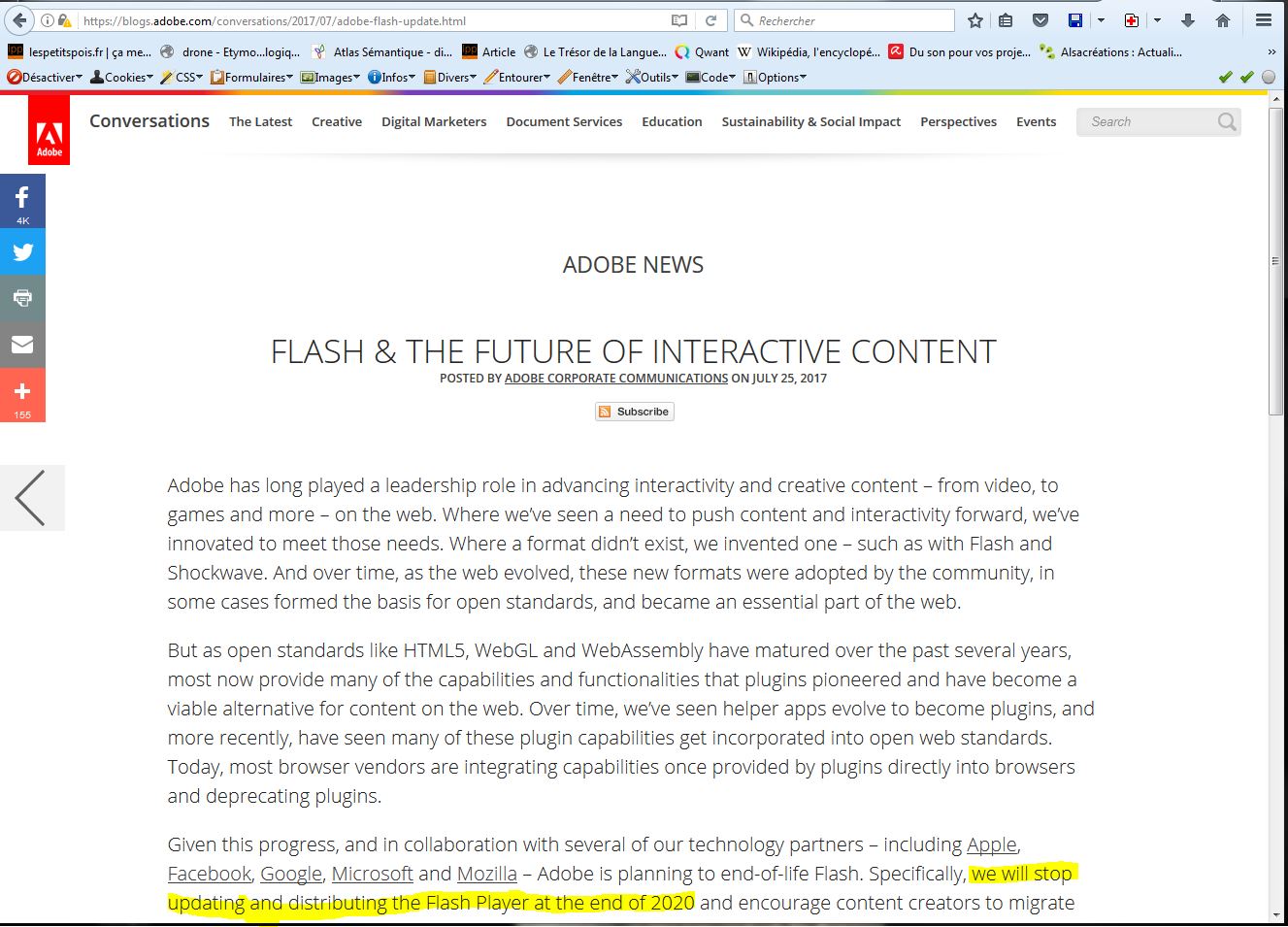Expand the arrow beside the red cross icon
The image size is (1288, 927).
click(1157, 20)
